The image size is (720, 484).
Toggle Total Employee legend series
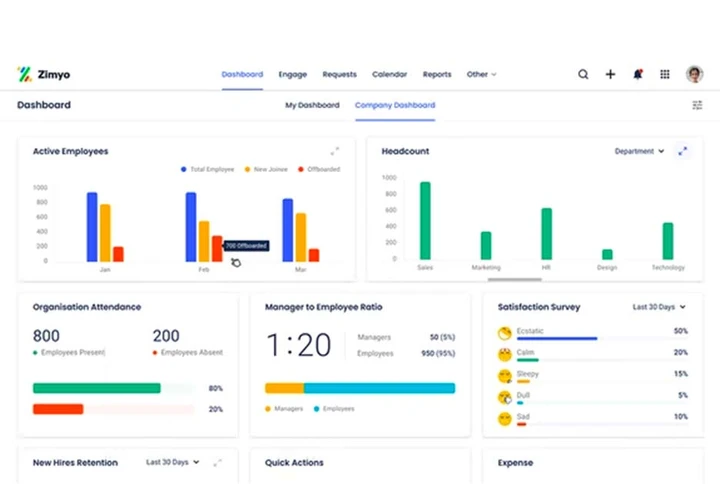click(x=207, y=169)
